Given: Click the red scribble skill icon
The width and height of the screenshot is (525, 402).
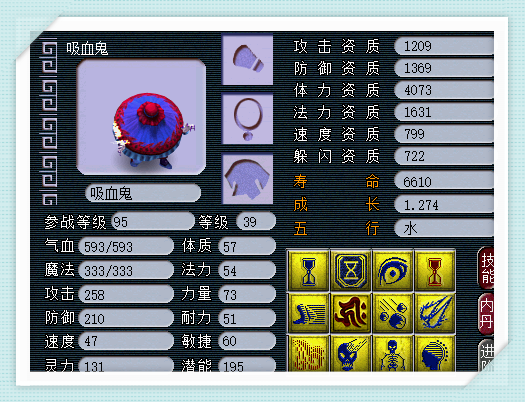Looking at the screenshot, I should pyautogui.click(x=308, y=353).
